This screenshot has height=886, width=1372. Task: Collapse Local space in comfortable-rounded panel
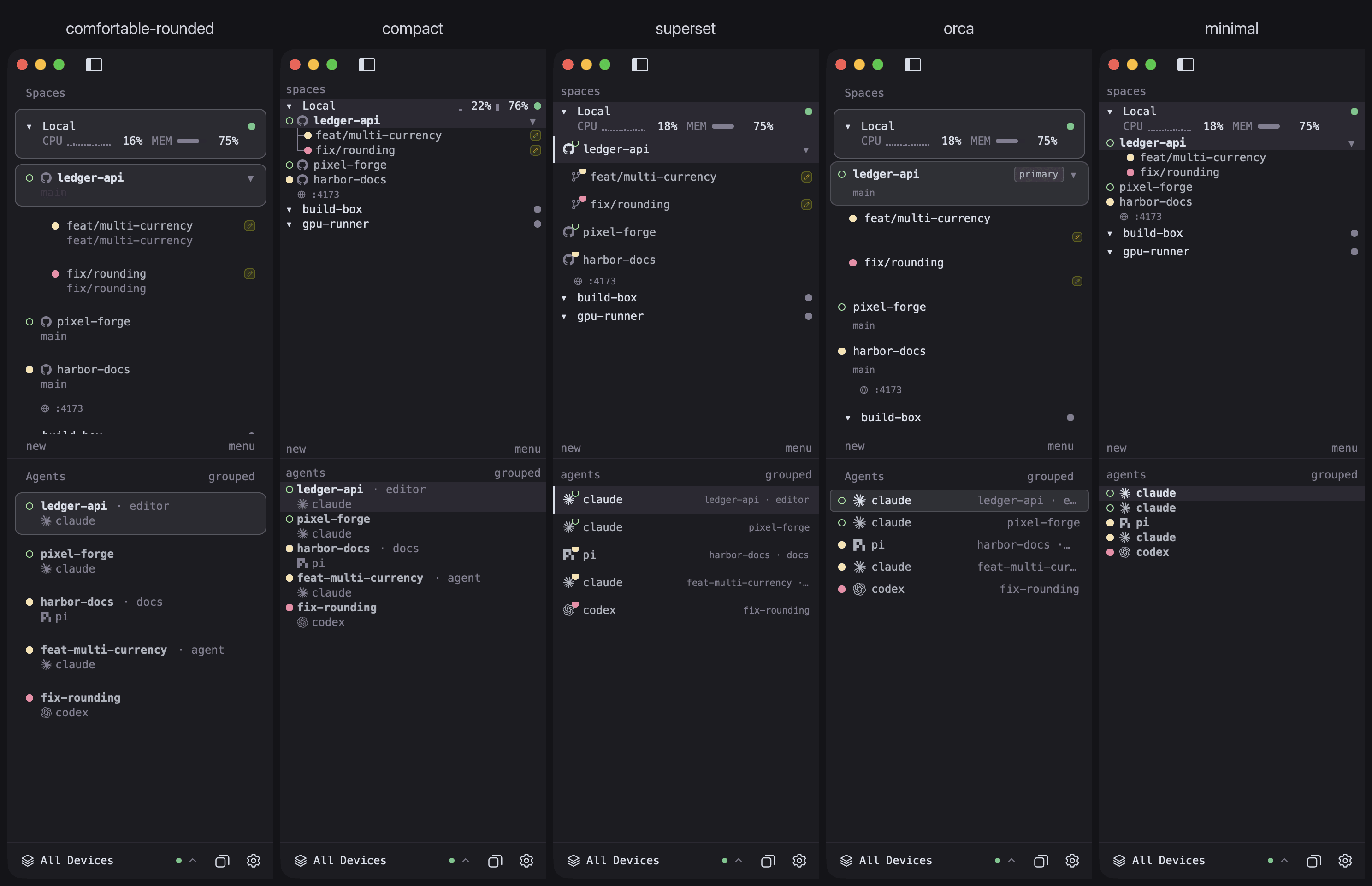(x=30, y=127)
